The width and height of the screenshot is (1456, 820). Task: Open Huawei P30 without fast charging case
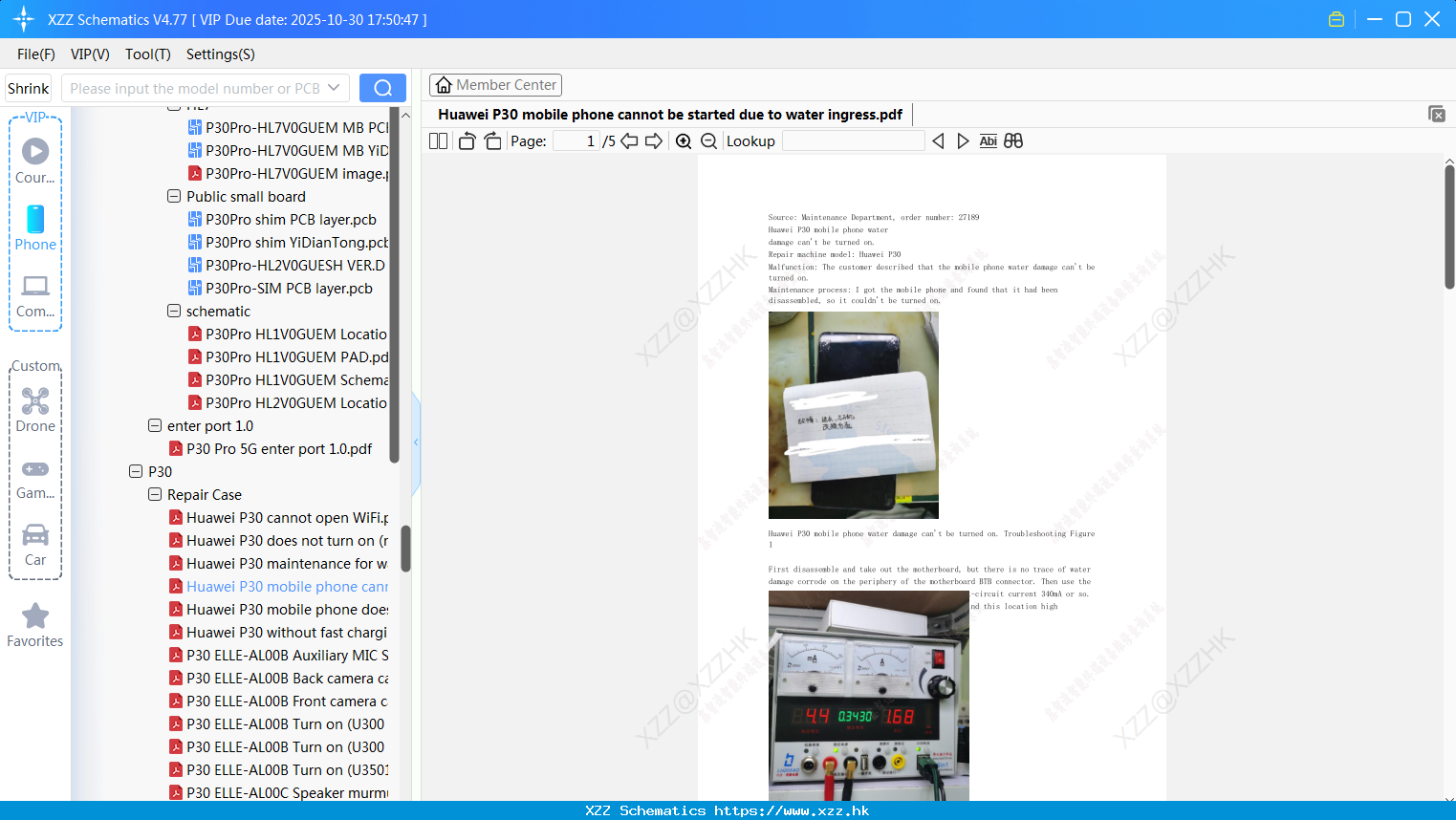[278, 633]
